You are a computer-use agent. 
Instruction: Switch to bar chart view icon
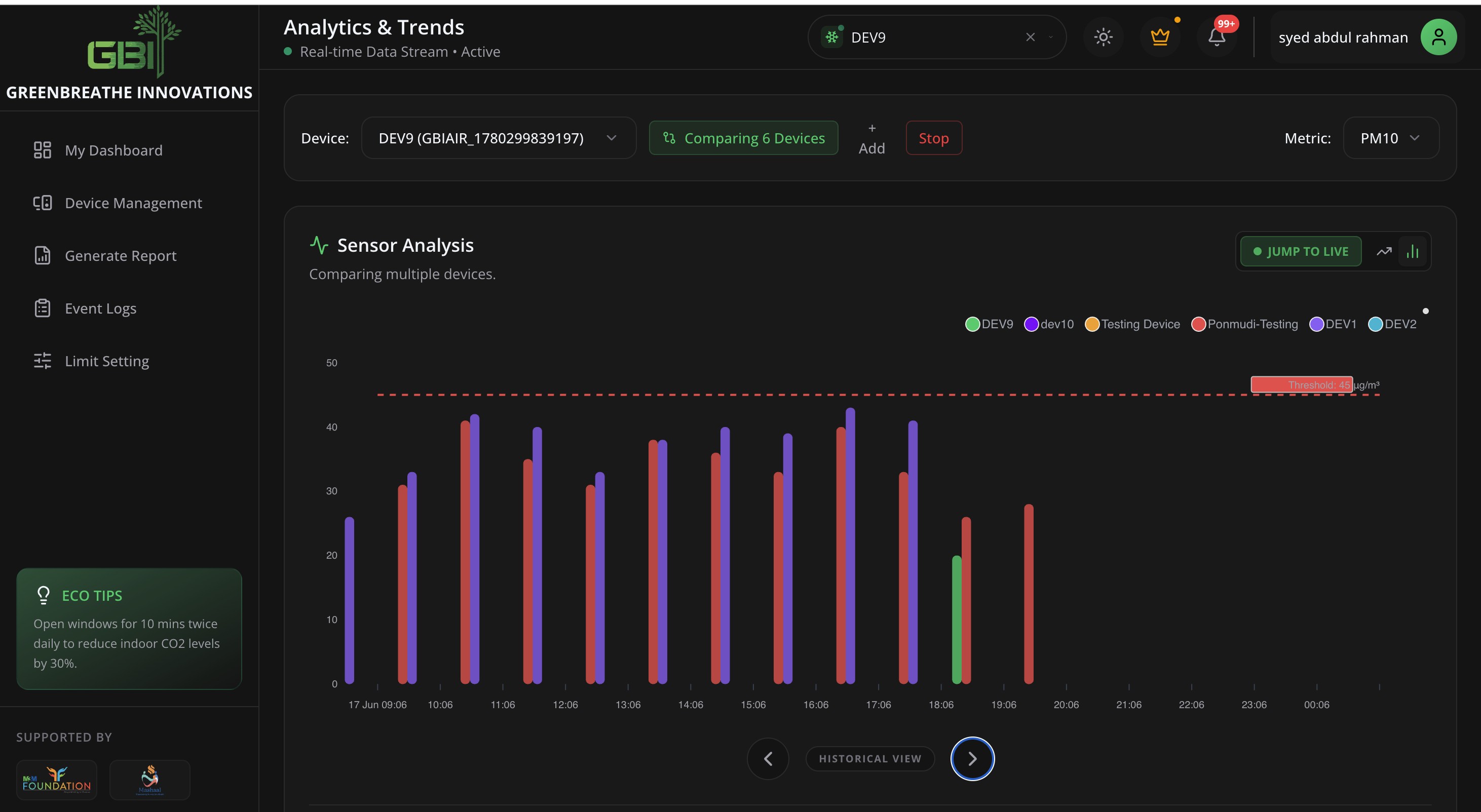point(1412,251)
